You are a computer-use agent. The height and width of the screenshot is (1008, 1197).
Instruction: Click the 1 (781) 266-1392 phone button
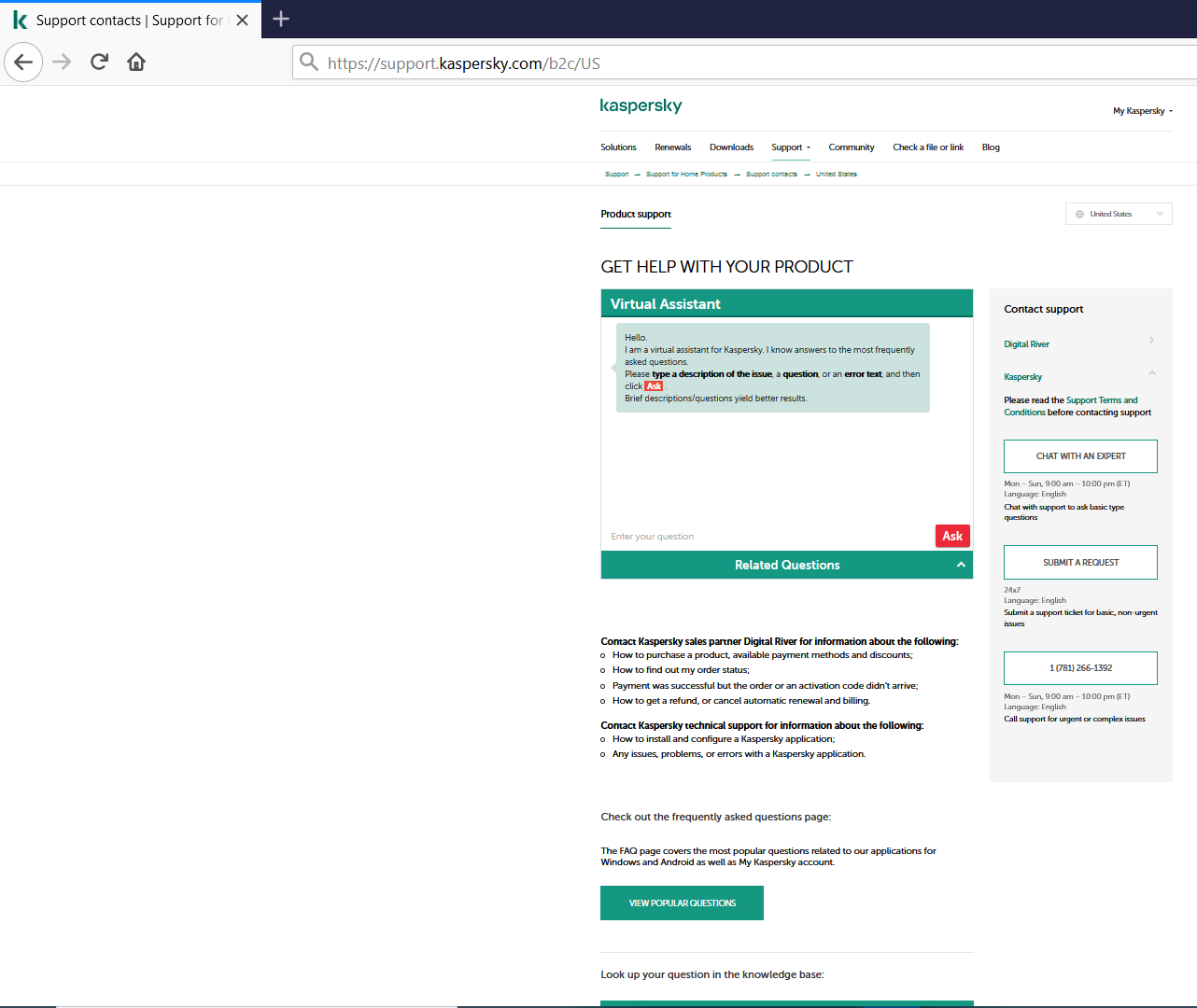tap(1080, 668)
